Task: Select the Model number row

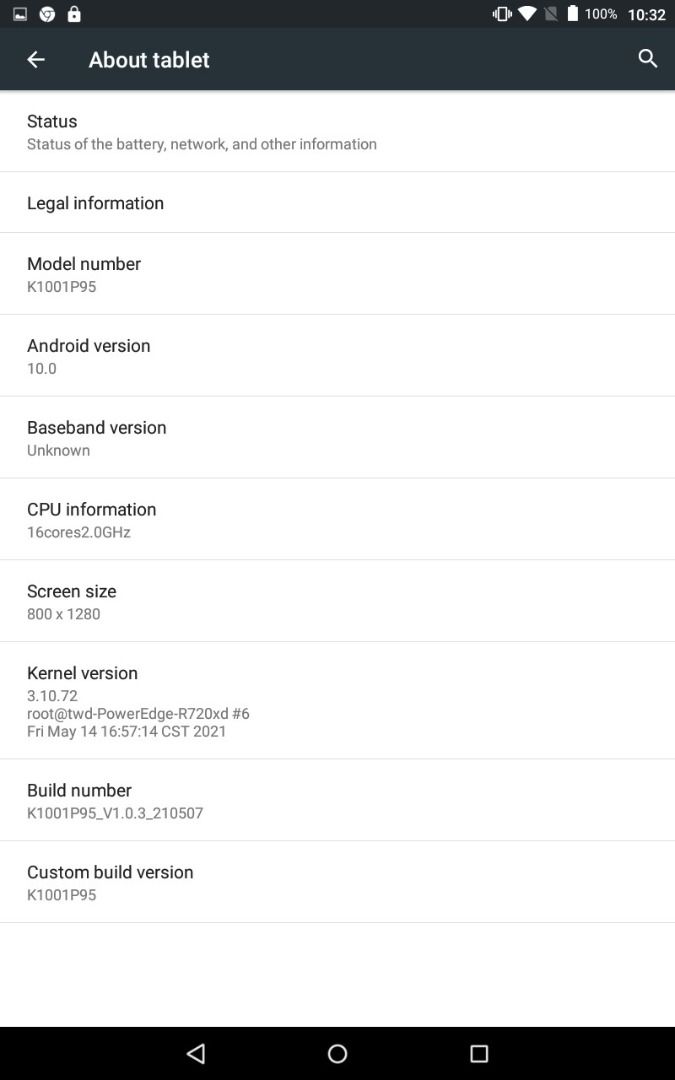Action: [338, 274]
